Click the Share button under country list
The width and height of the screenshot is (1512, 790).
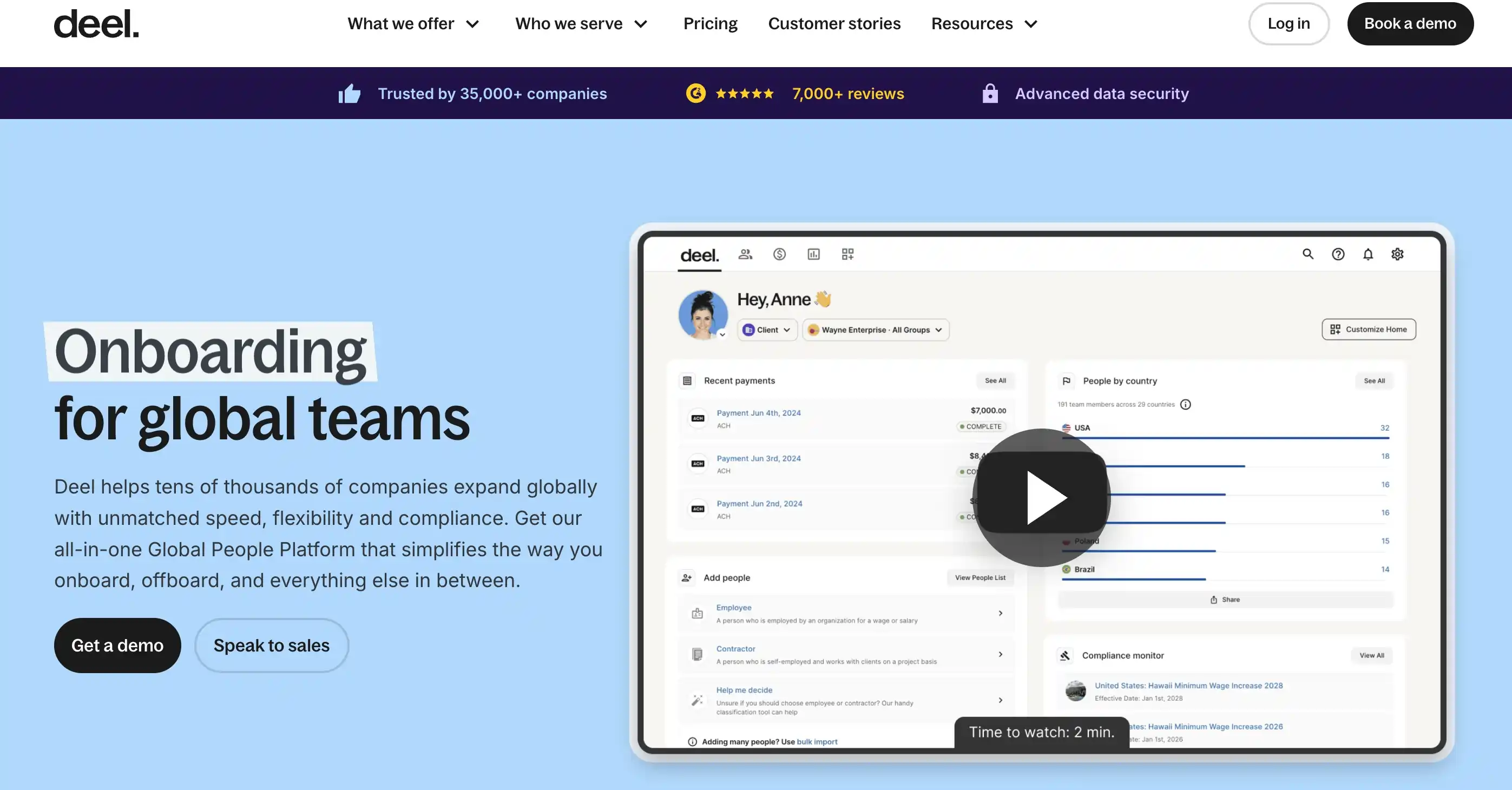pyautogui.click(x=1226, y=600)
